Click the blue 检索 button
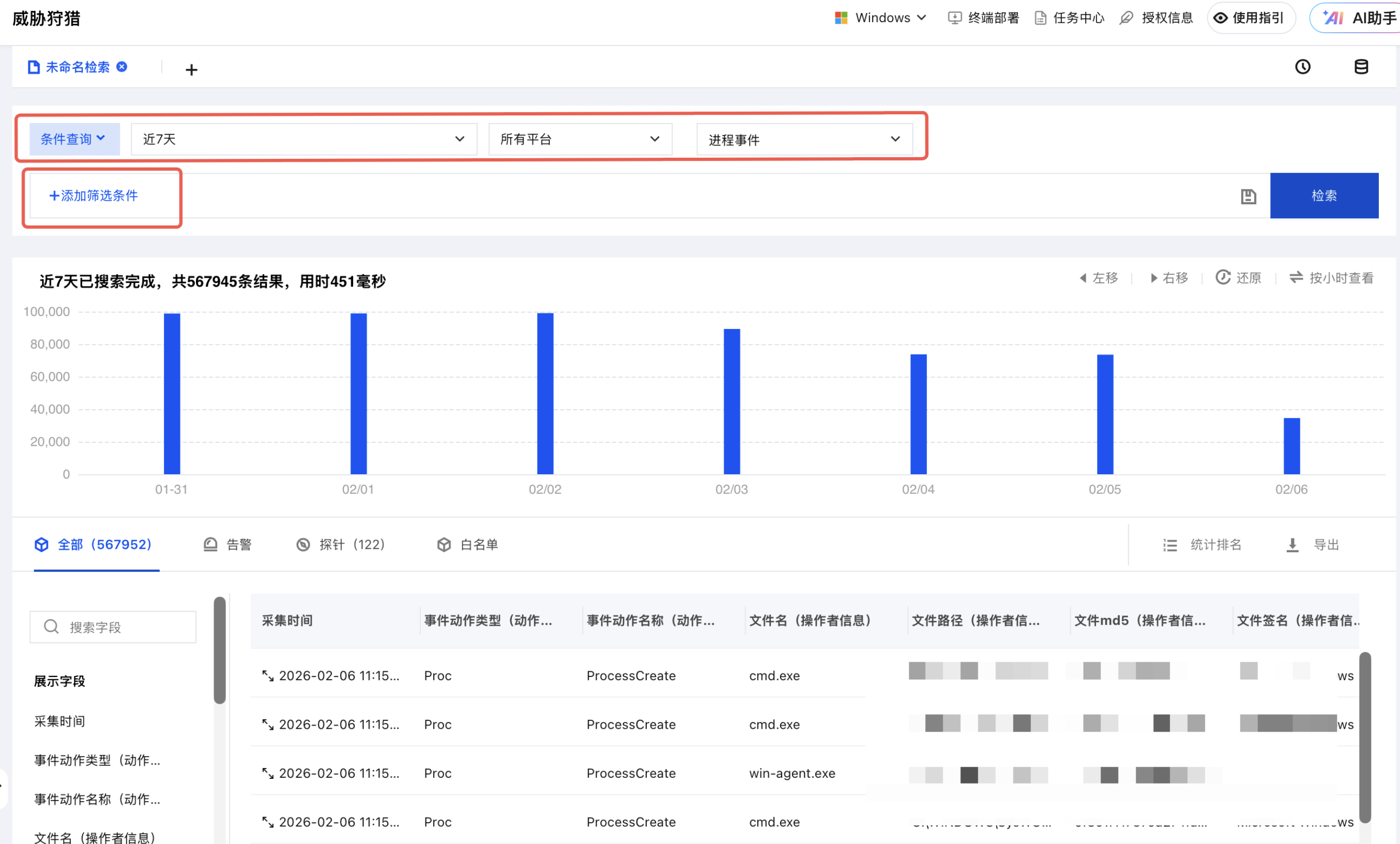 pyautogui.click(x=1323, y=195)
